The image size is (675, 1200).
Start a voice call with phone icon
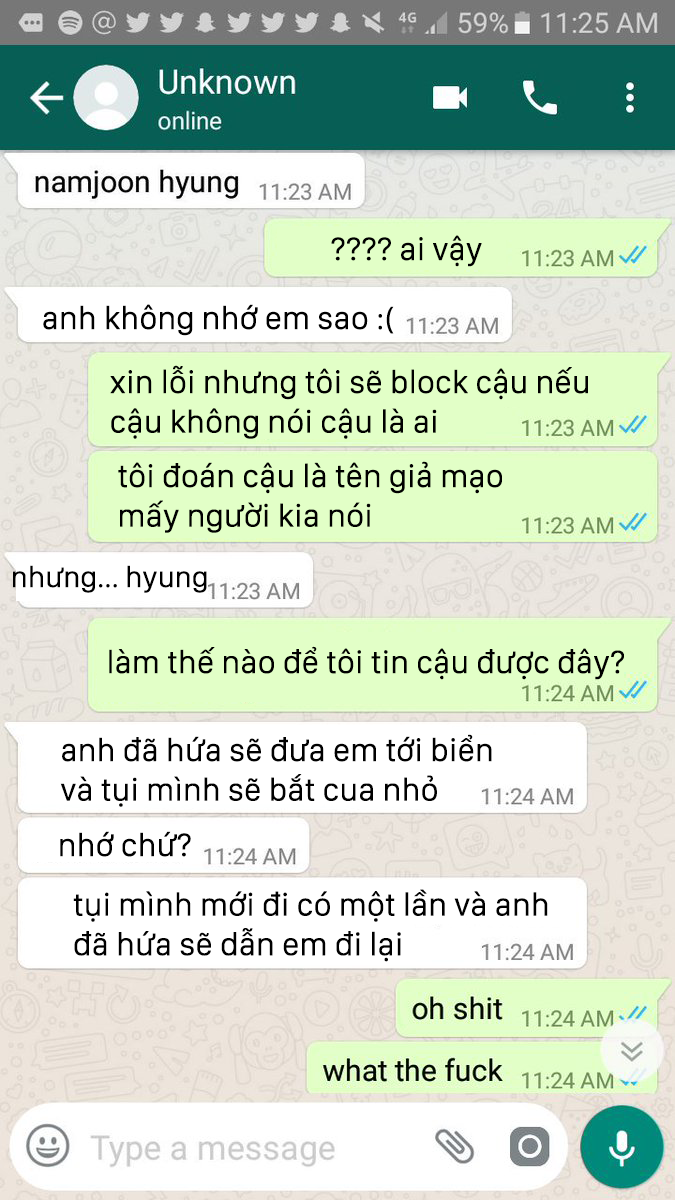click(x=540, y=97)
